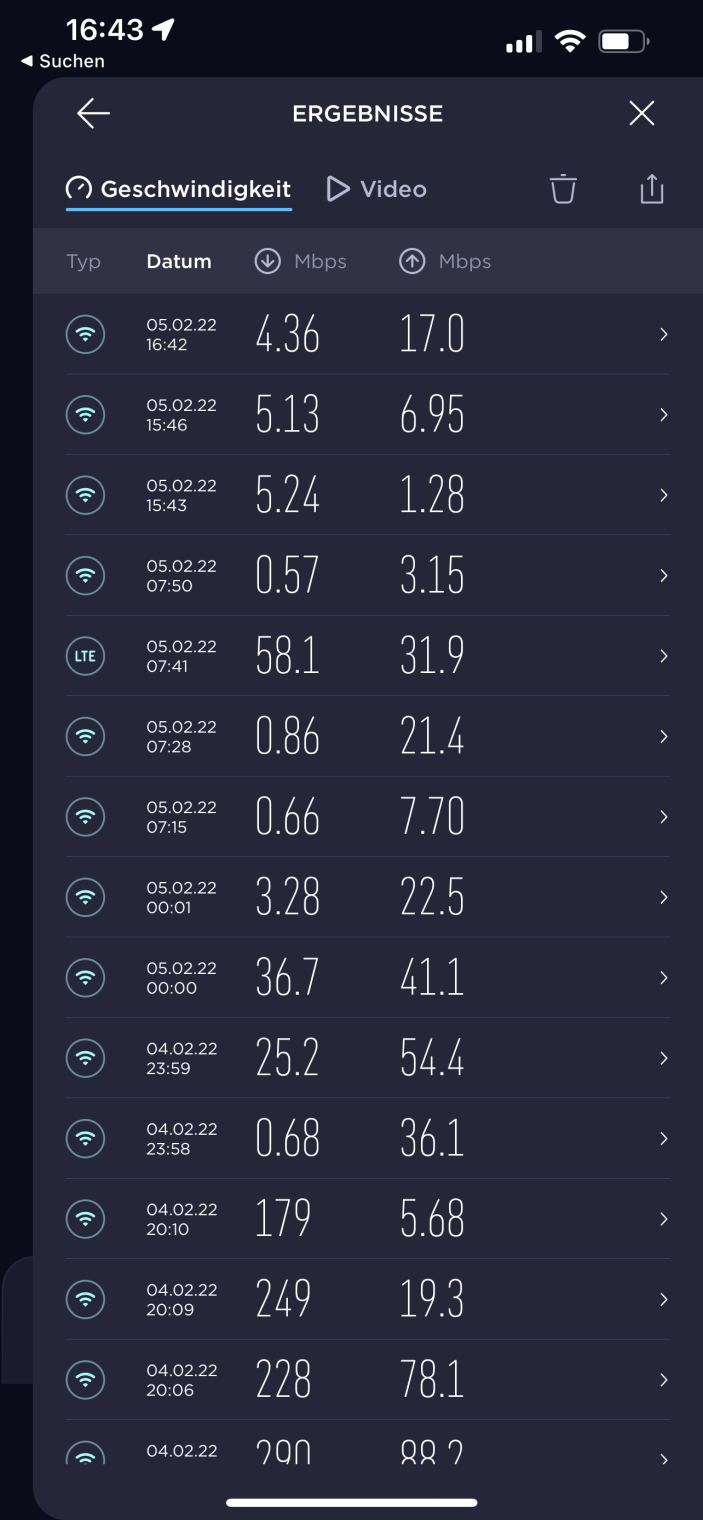The width and height of the screenshot is (703, 1520).
Task: Expand the 05.02.22 07:41 LTE result chevron
Action: (x=663, y=656)
